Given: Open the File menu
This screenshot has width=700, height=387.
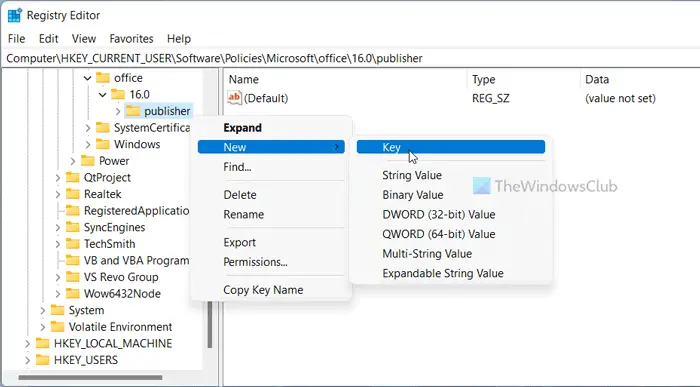Looking at the screenshot, I should 17,39.
